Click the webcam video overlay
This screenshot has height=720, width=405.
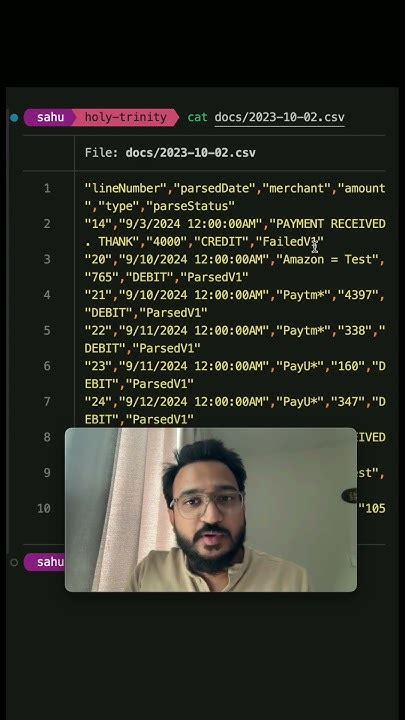pyautogui.click(x=211, y=510)
